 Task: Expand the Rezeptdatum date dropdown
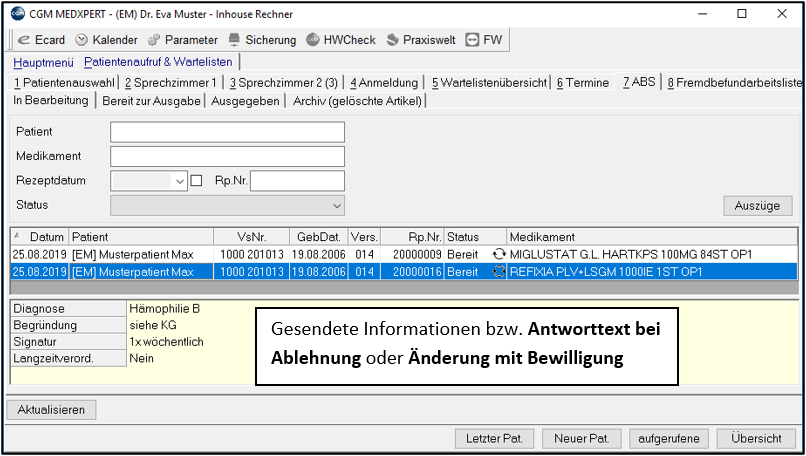[180, 181]
